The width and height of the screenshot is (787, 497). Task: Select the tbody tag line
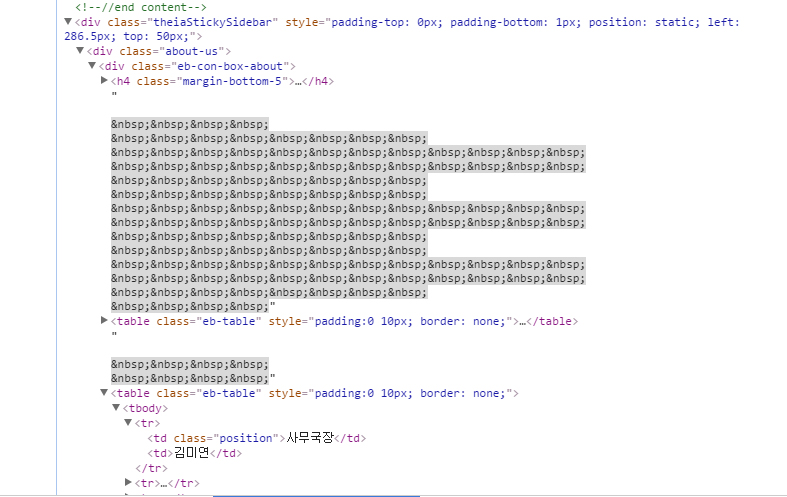(146, 409)
